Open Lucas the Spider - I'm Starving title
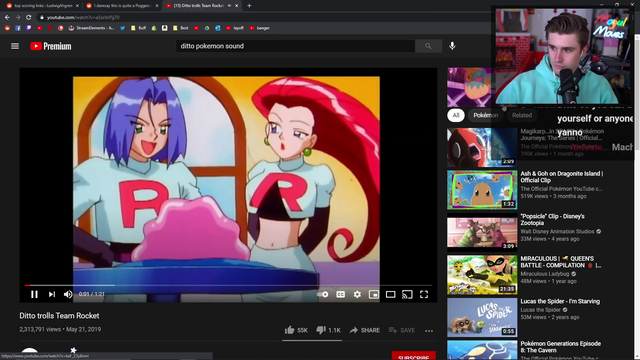Viewport: 640px width, 360px height. 560,301
